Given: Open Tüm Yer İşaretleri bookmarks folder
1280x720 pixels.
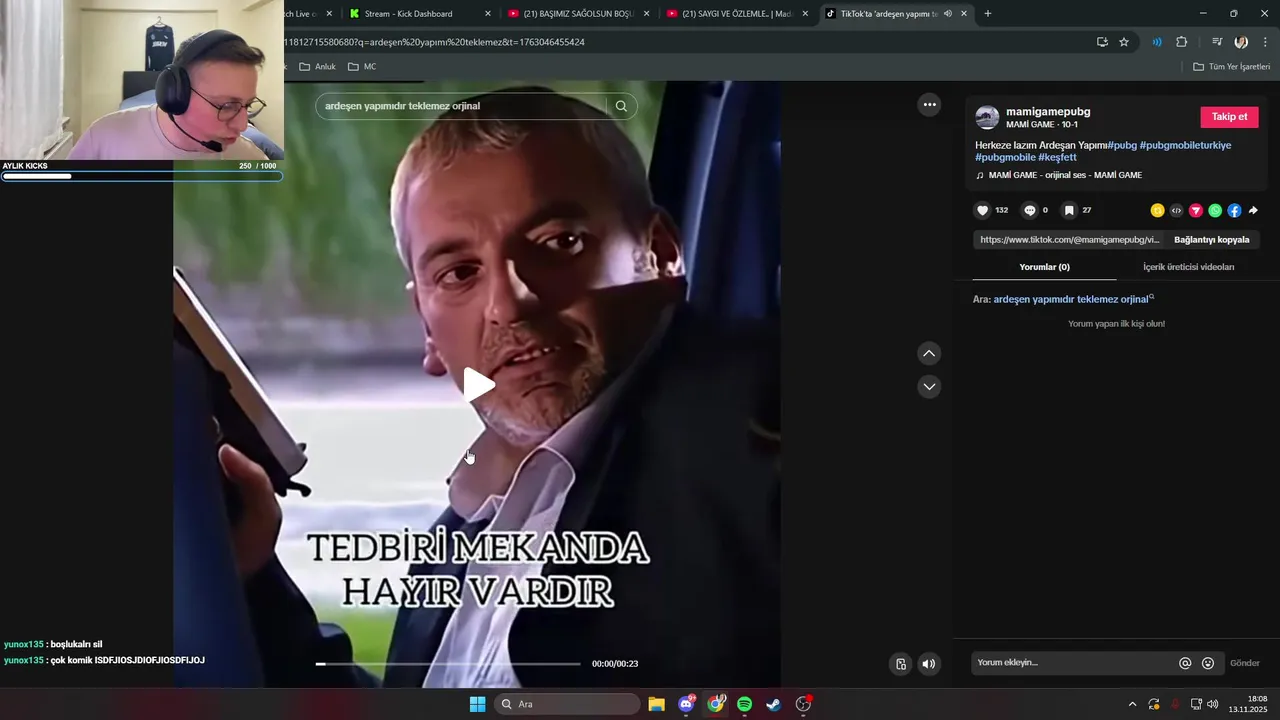Looking at the screenshot, I should click(x=1232, y=67).
